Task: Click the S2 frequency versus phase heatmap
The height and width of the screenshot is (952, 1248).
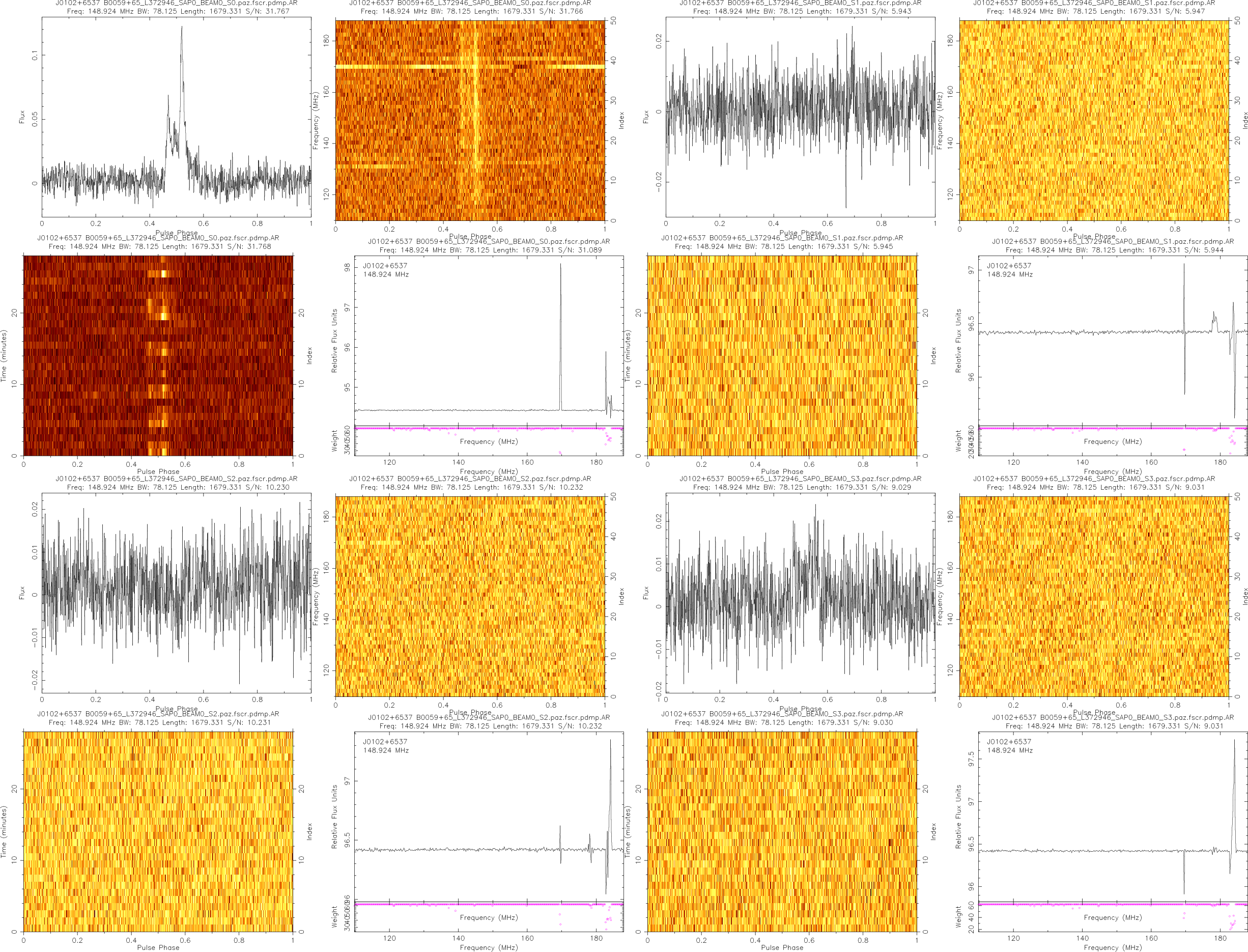Action: pos(470,596)
